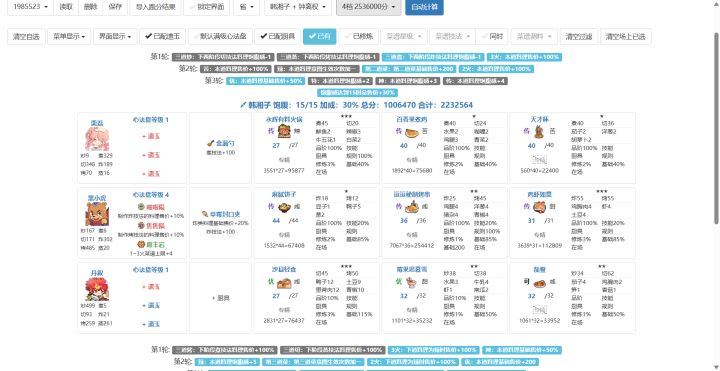The height and width of the screenshot is (371, 720).
Task: Click the quantity 36 for the skewer dish
Action: (x=404, y=220)
